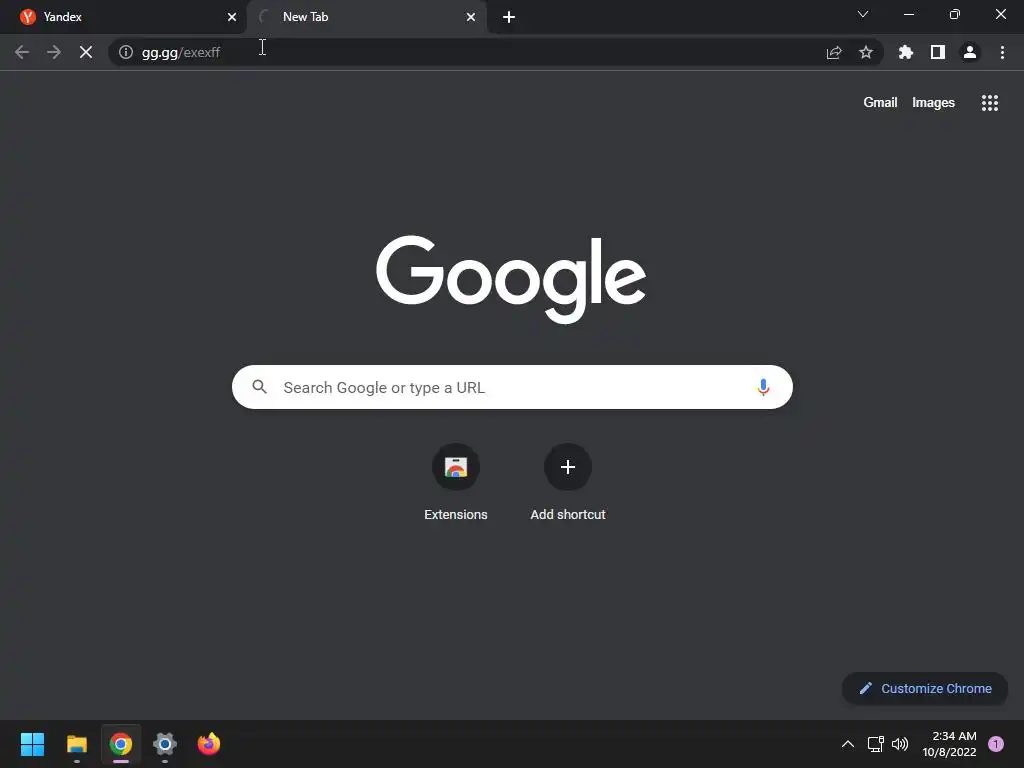Click the Chrome taskbar icon
This screenshot has height=768, width=1024.
[121, 744]
